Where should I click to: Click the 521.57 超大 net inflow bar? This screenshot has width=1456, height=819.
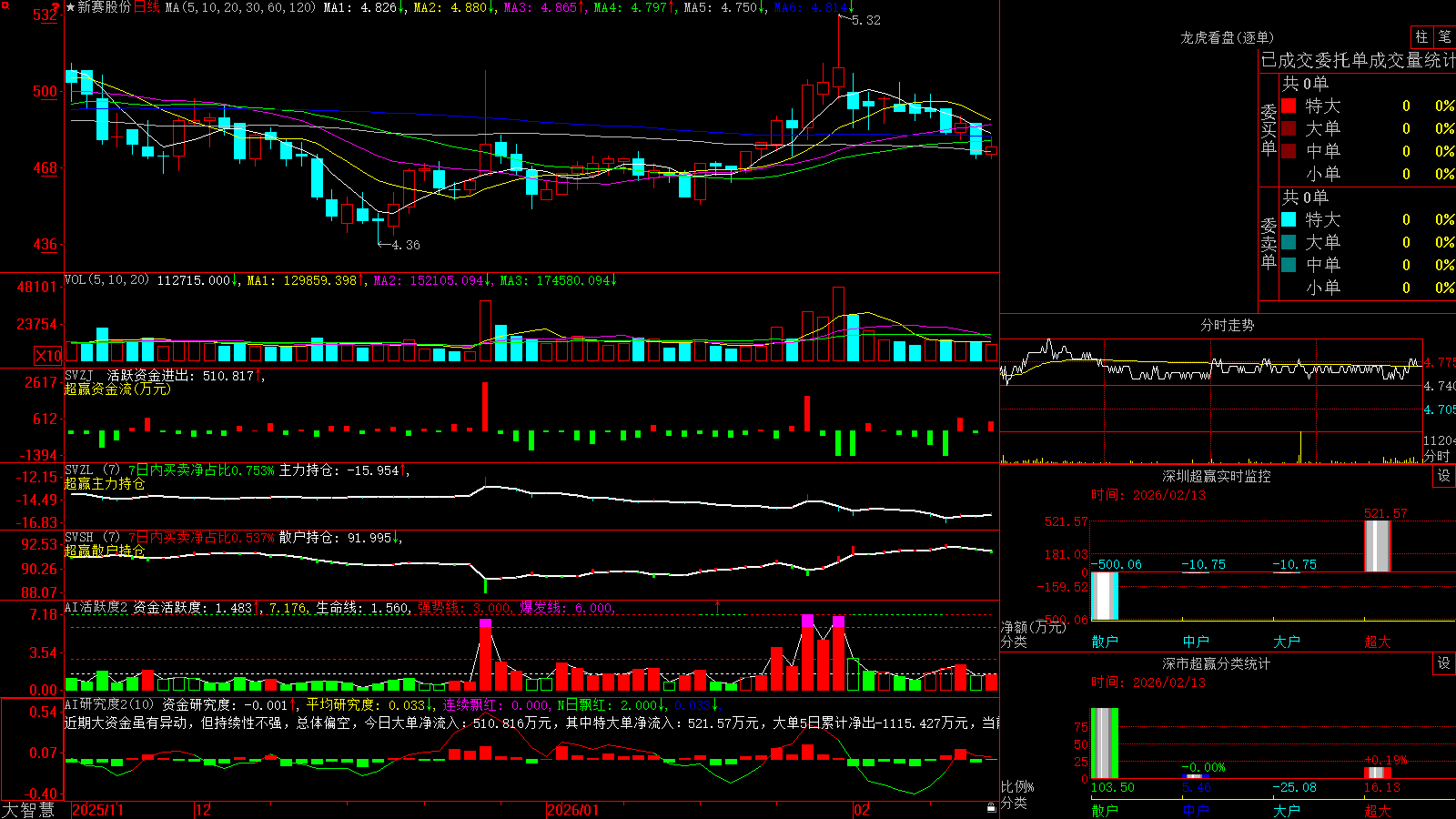(x=1378, y=546)
